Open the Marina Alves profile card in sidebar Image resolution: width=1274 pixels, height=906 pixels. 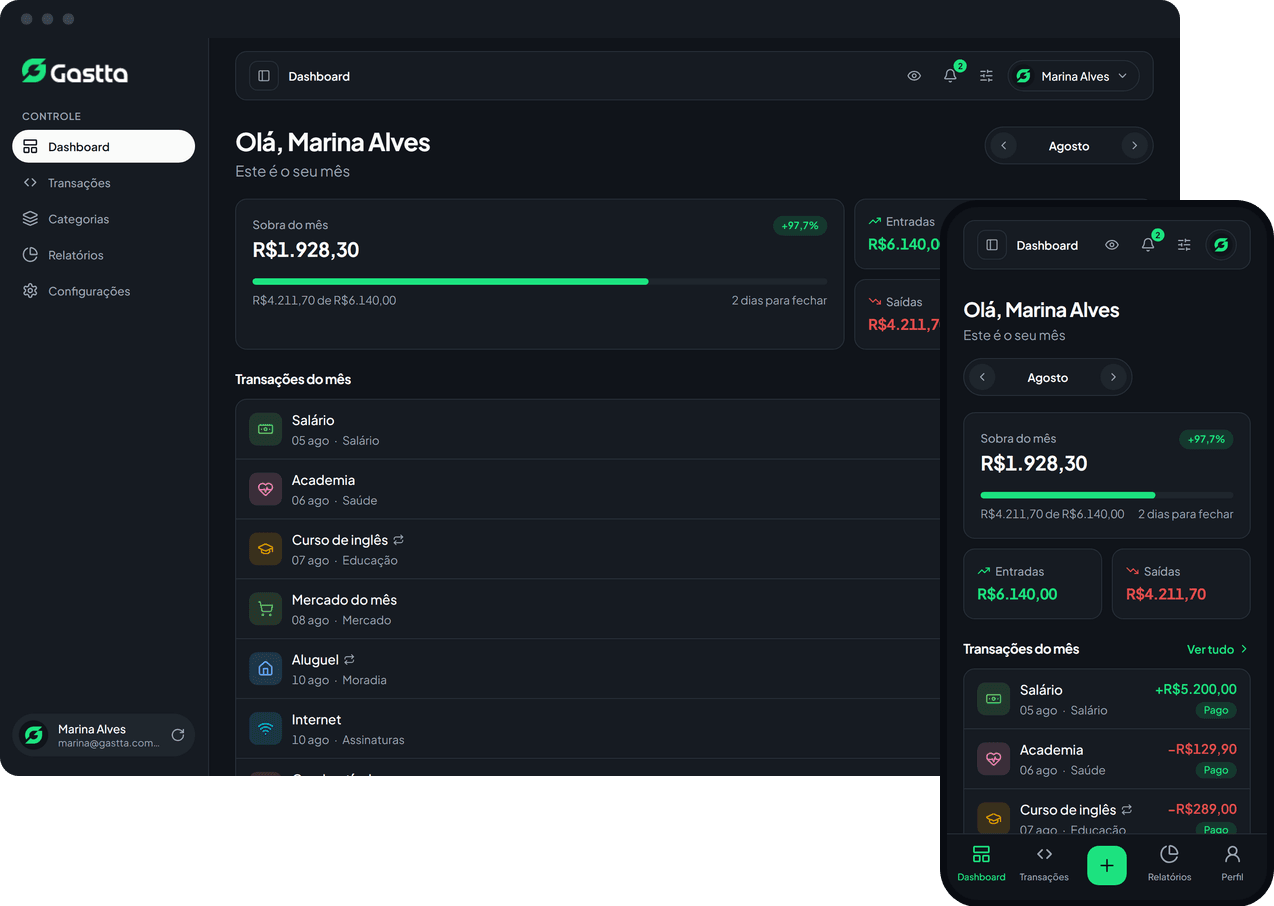pos(104,735)
